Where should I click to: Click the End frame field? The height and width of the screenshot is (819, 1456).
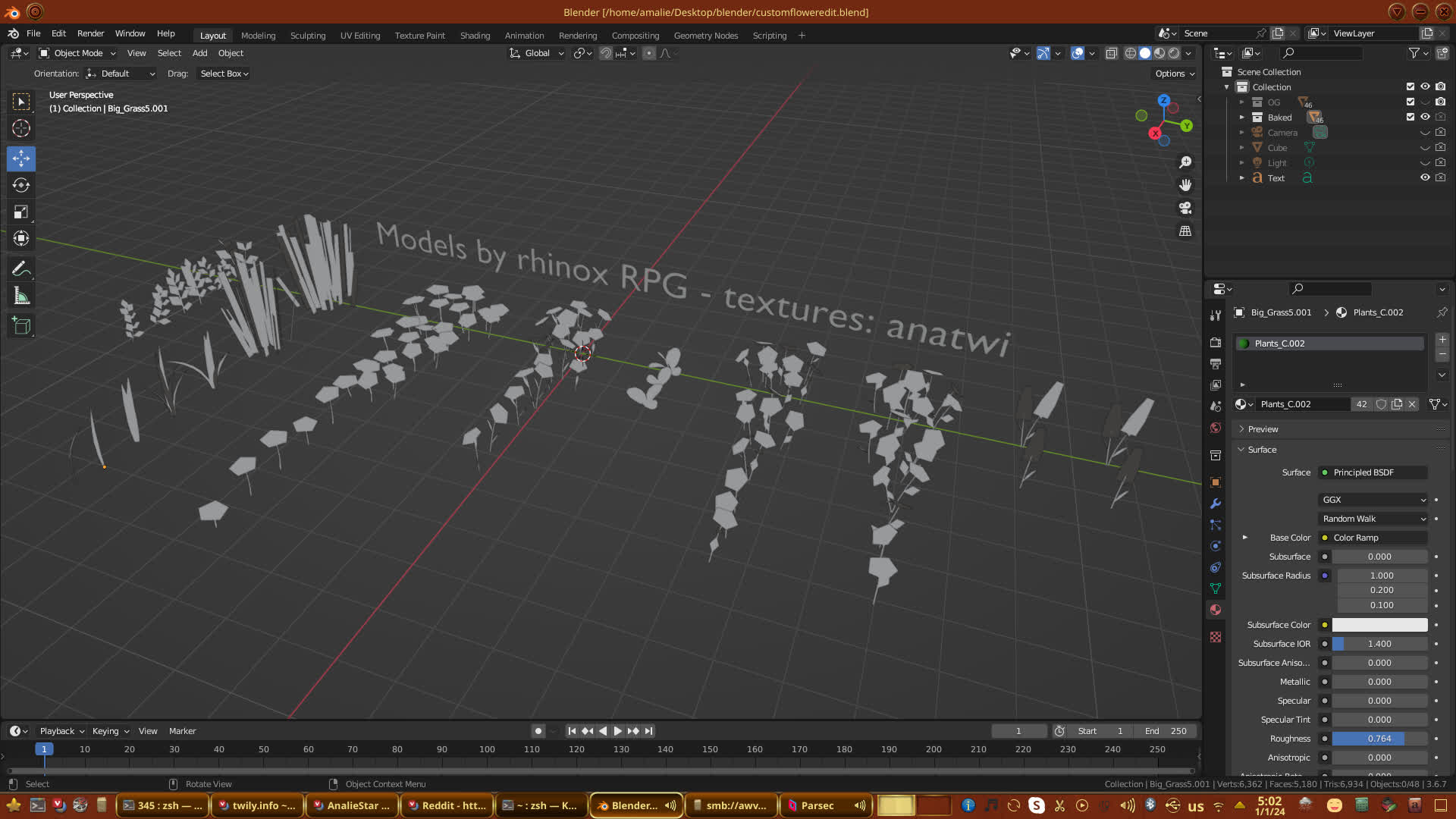(1166, 731)
